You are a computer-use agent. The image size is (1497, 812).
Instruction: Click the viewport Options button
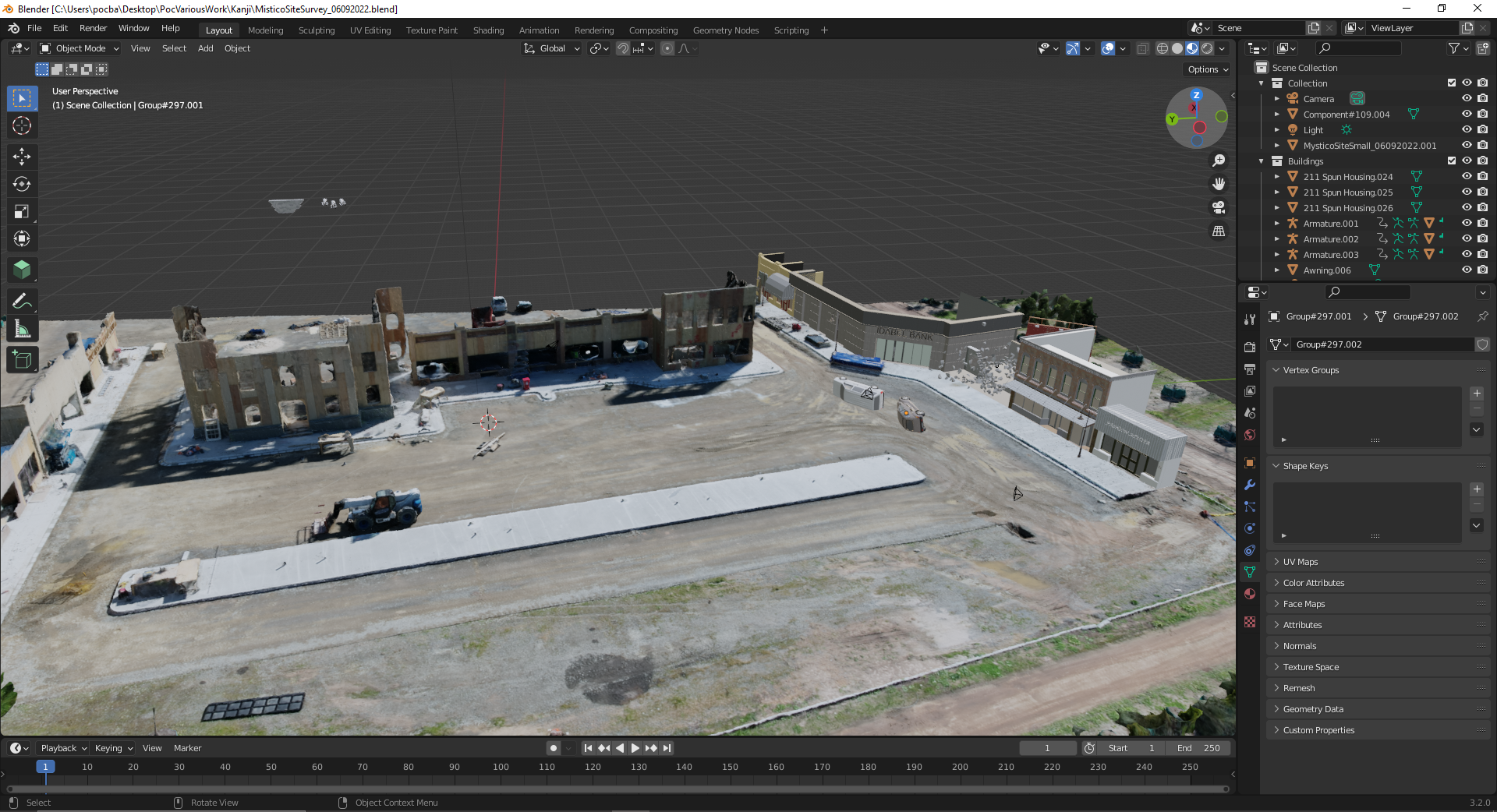(x=1207, y=69)
